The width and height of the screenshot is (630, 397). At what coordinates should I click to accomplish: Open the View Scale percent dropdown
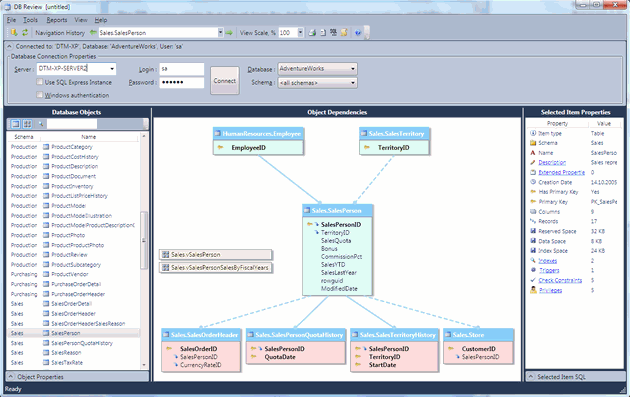[x=300, y=33]
